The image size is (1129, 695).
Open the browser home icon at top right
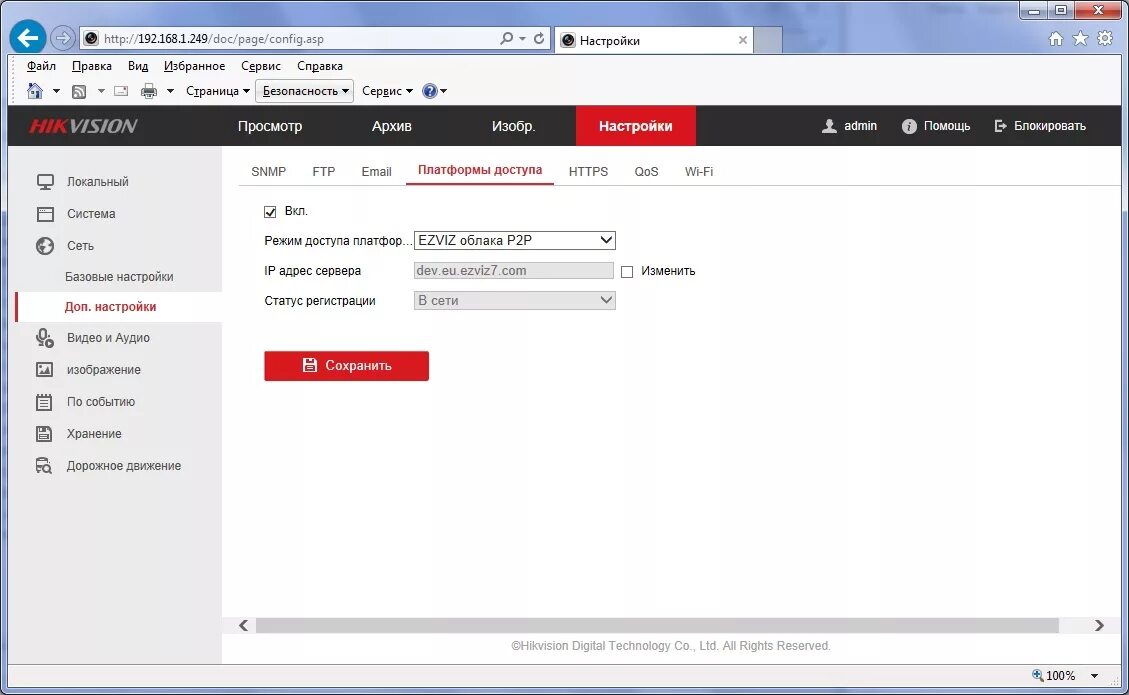tap(1056, 39)
